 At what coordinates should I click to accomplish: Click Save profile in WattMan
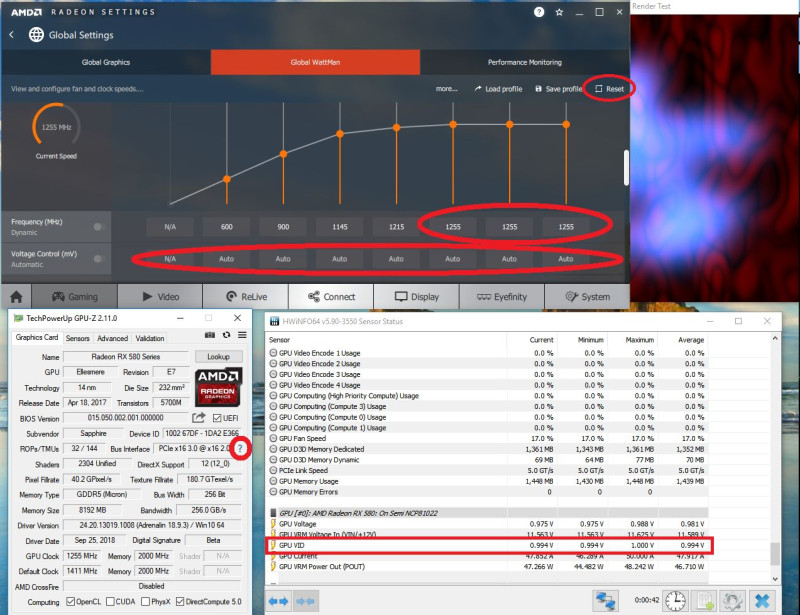pyautogui.click(x=558, y=89)
